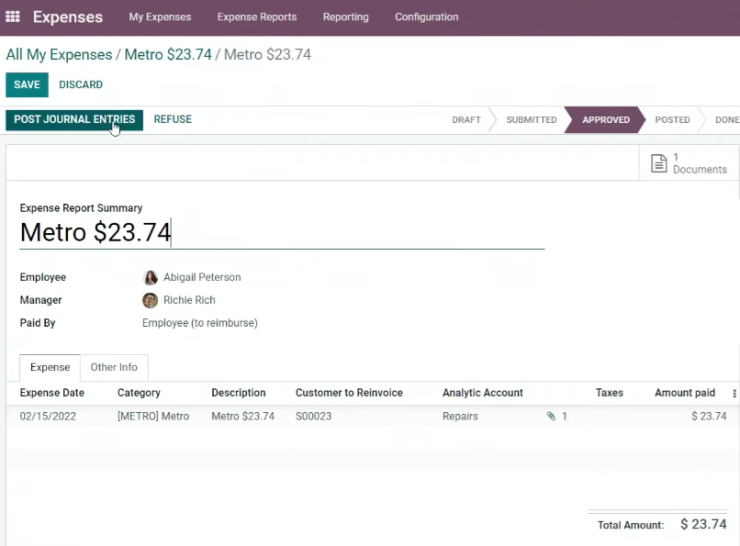This screenshot has height=546, width=740.
Task: Open the Configuration menu
Action: (427, 17)
